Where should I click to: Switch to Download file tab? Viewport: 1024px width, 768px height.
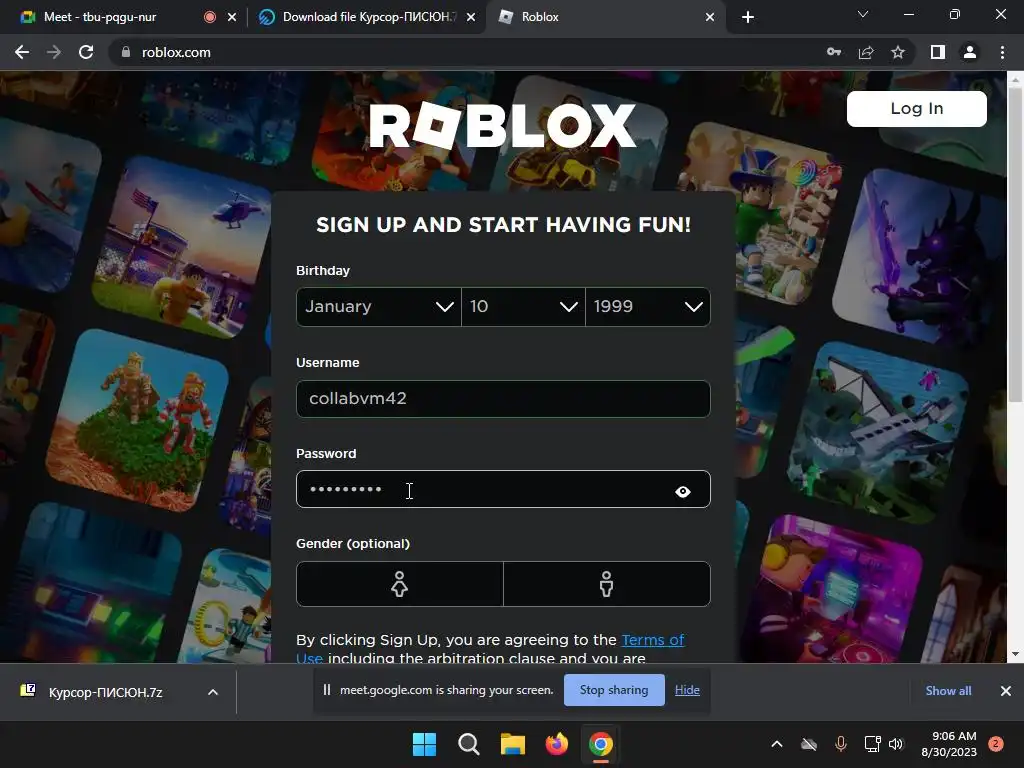(368, 17)
